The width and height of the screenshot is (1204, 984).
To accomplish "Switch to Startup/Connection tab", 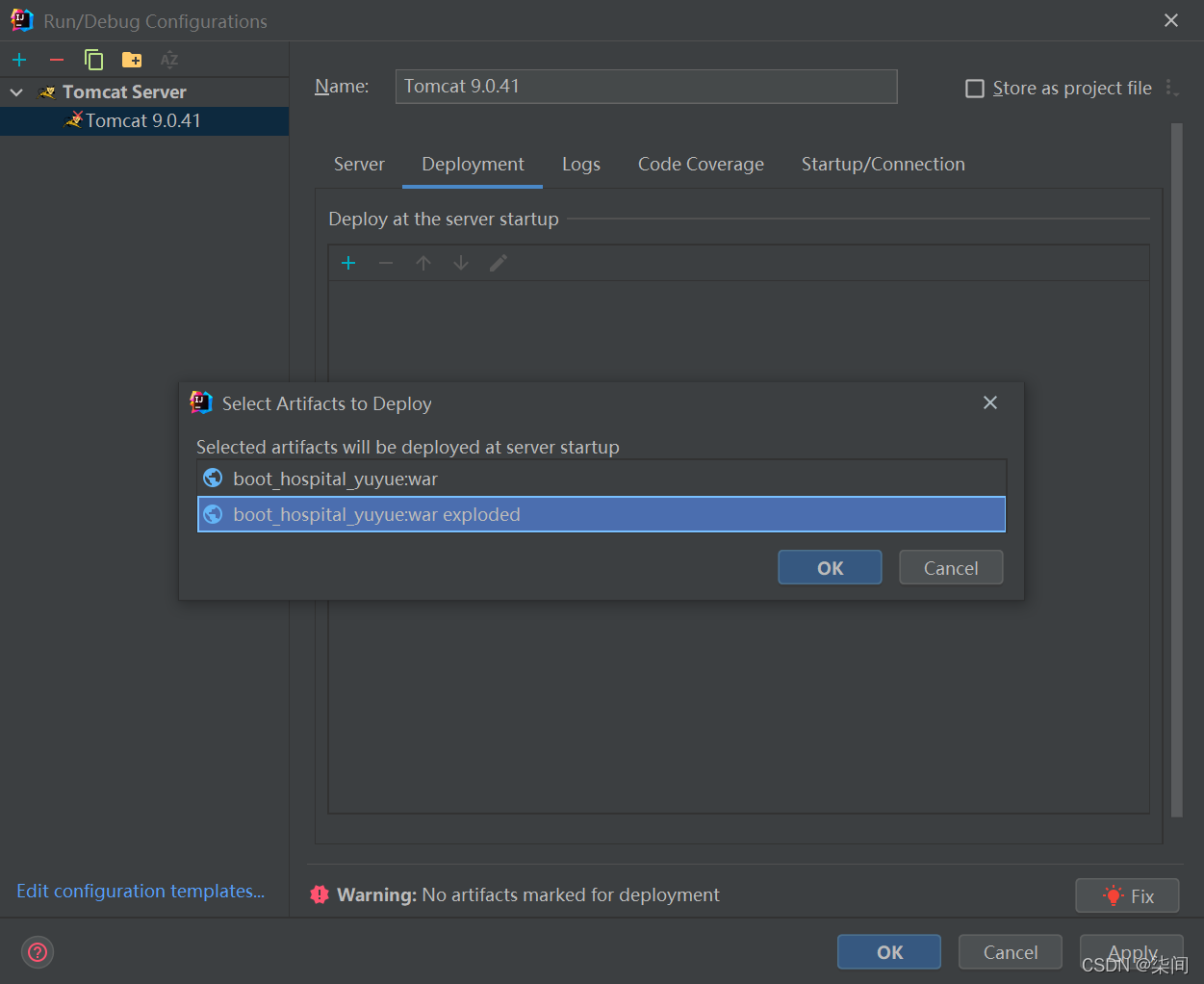I will click(x=883, y=165).
